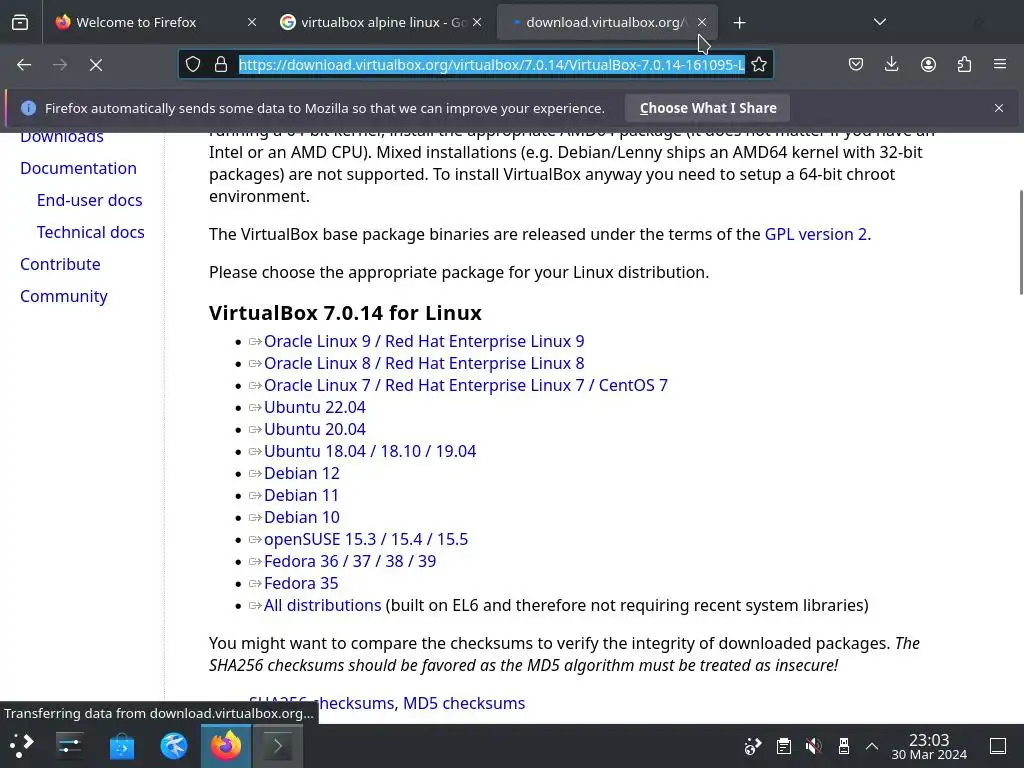The image size is (1024, 768).
Task: Open the Community sidebar link
Action: (x=64, y=296)
